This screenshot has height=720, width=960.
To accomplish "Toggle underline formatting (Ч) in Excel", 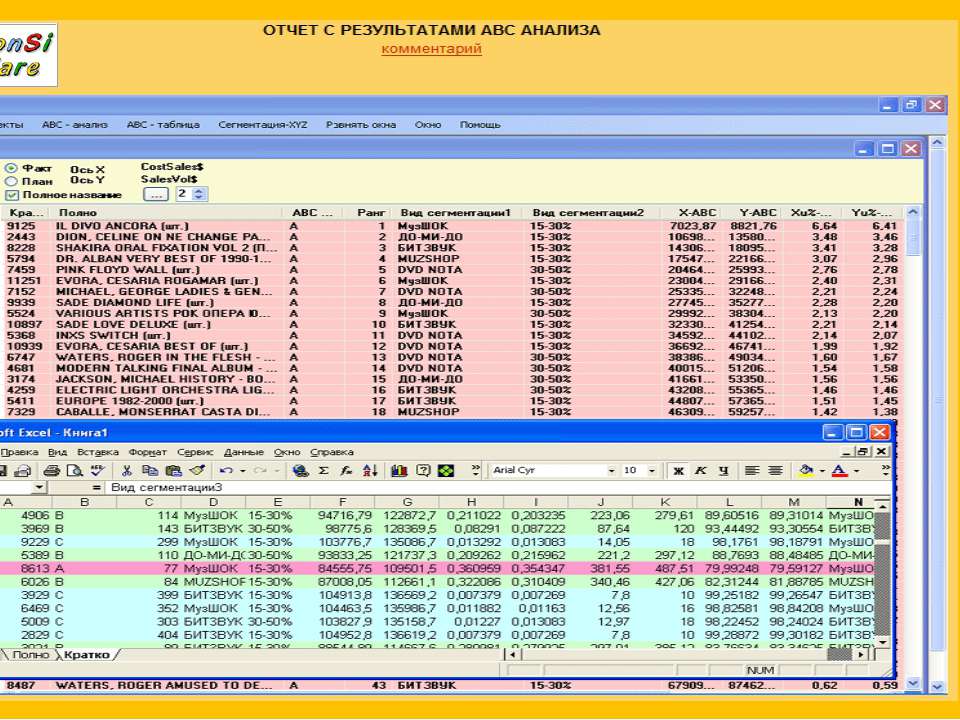I will click(724, 470).
